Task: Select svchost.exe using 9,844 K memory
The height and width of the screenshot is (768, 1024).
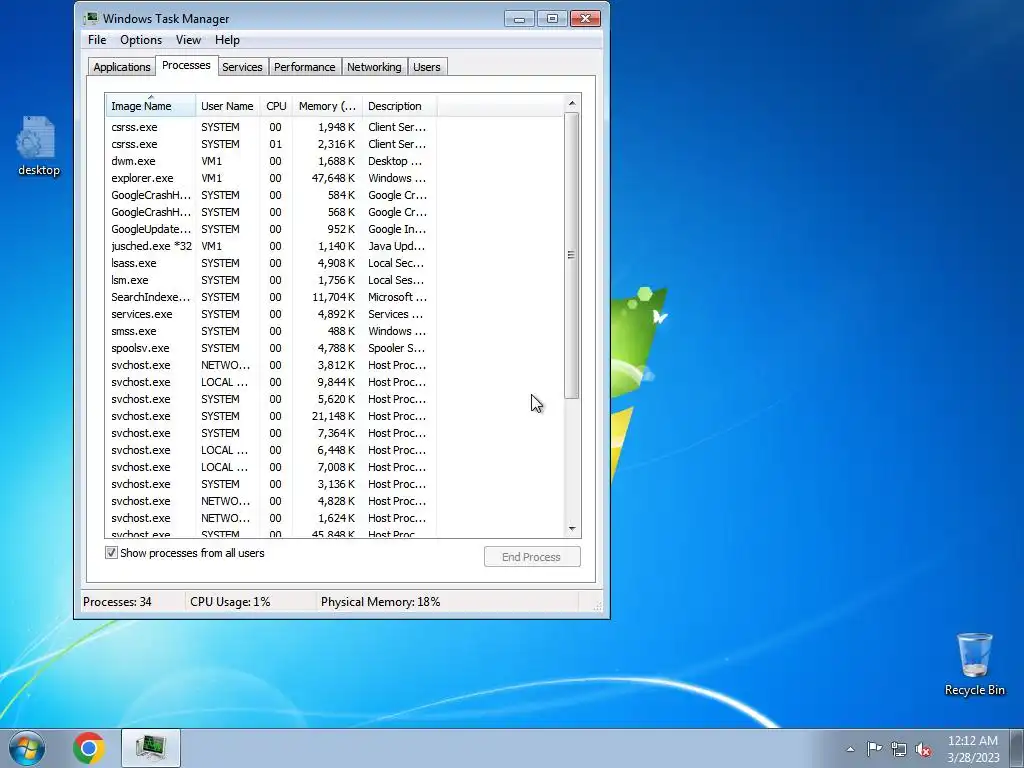Action: 271,381
